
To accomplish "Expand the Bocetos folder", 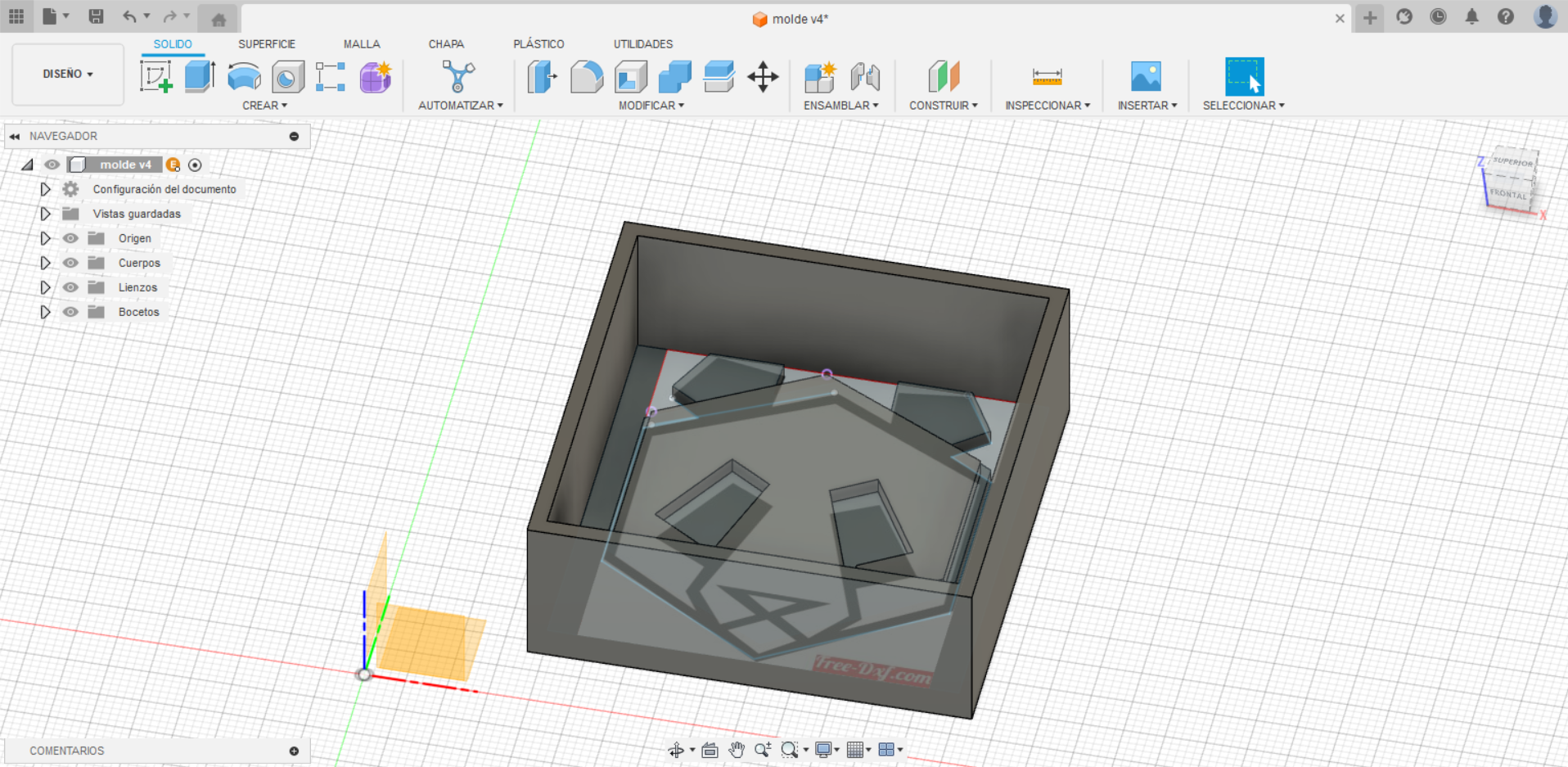I will [x=45, y=312].
